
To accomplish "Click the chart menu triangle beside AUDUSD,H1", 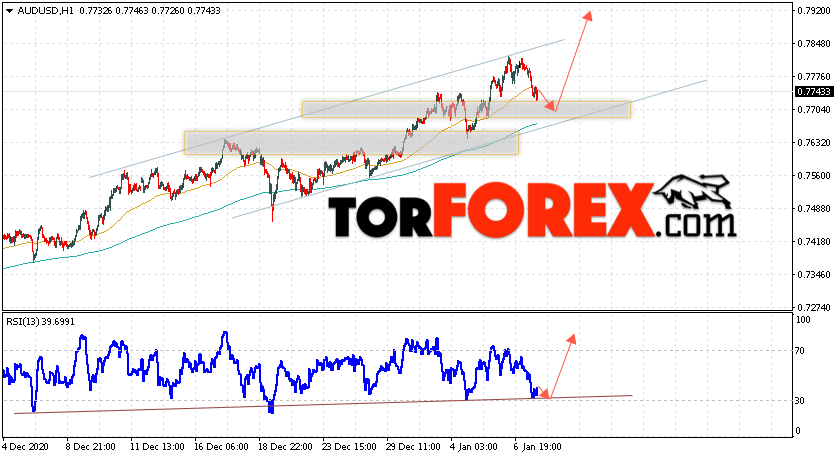I will click(10, 11).
